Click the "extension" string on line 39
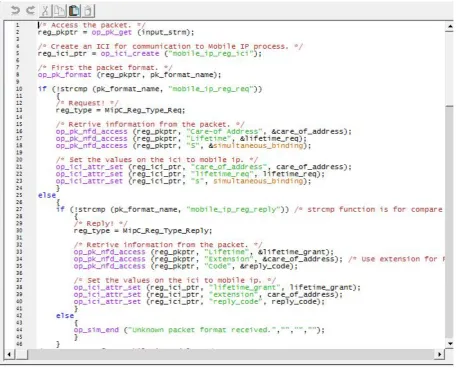456x369 pixels. coord(234,295)
